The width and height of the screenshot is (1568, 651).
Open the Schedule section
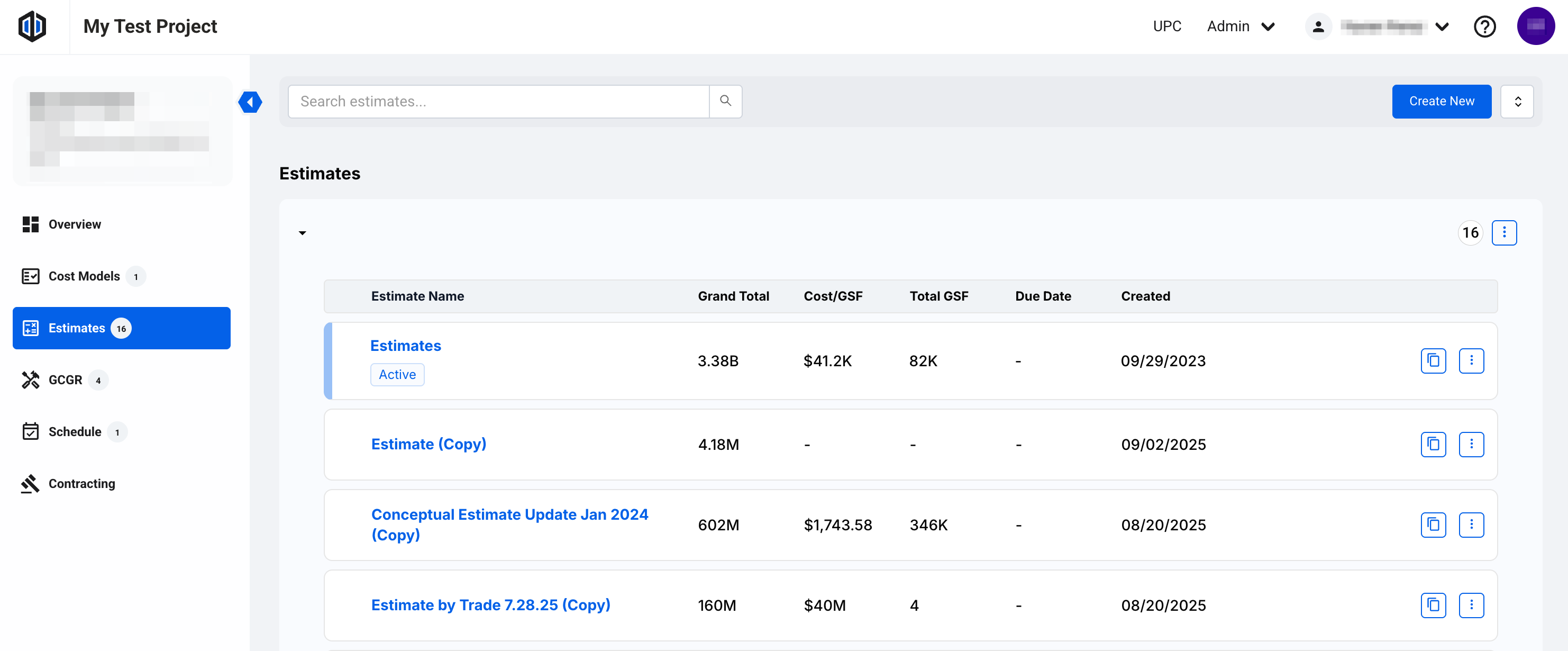coord(122,432)
